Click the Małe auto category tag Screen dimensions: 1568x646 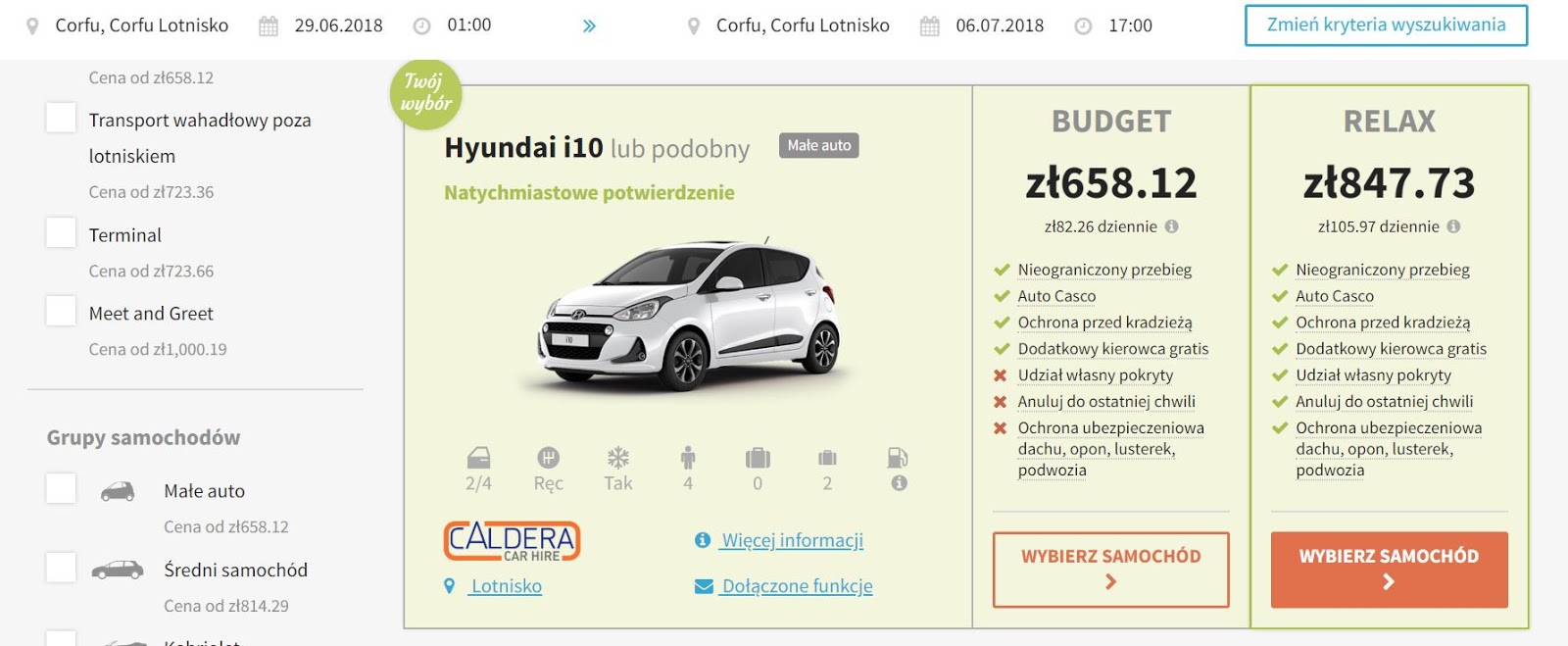[x=819, y=145]
